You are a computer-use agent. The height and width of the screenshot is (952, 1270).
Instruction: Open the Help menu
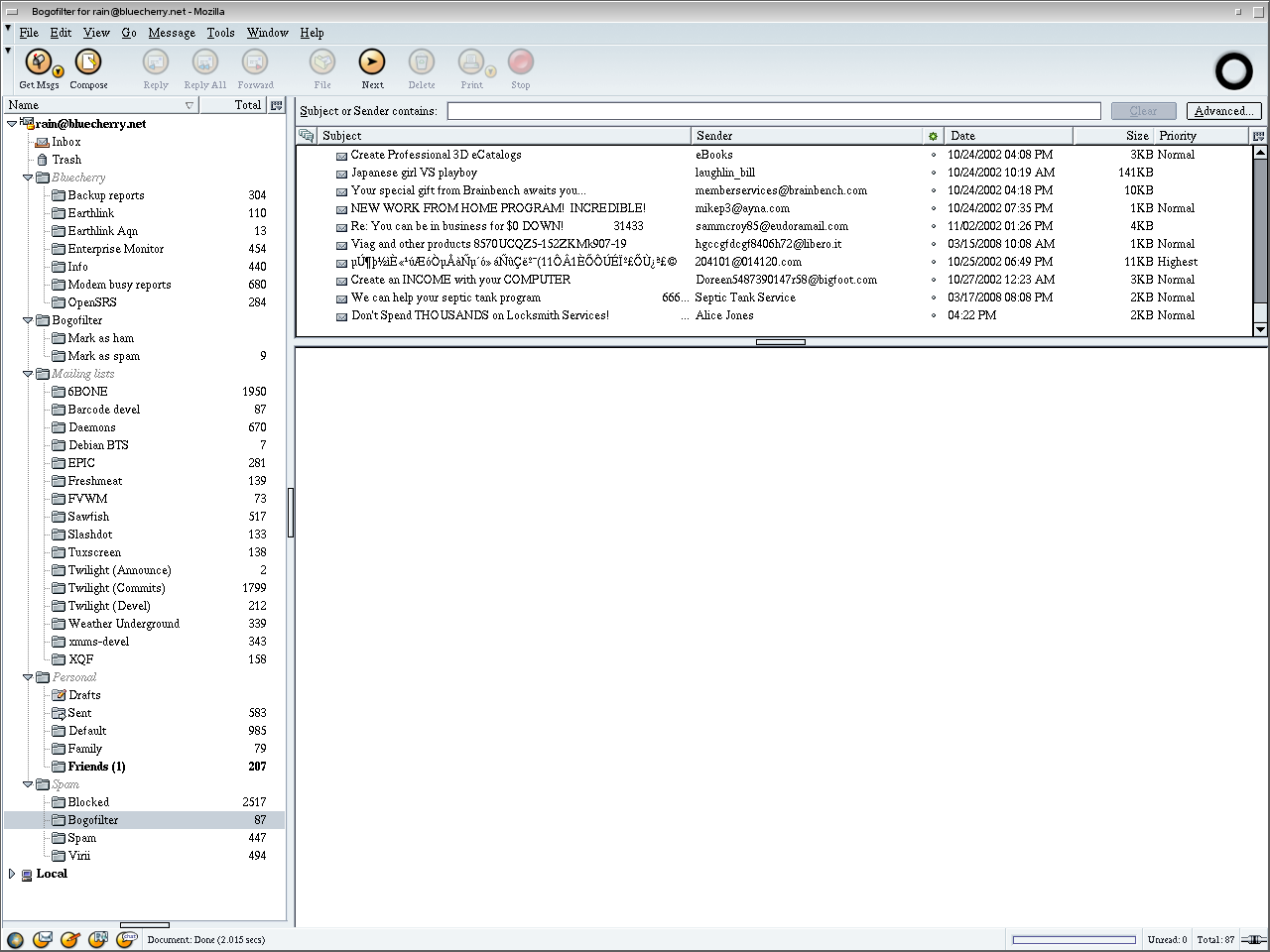[x=312, y=33]
